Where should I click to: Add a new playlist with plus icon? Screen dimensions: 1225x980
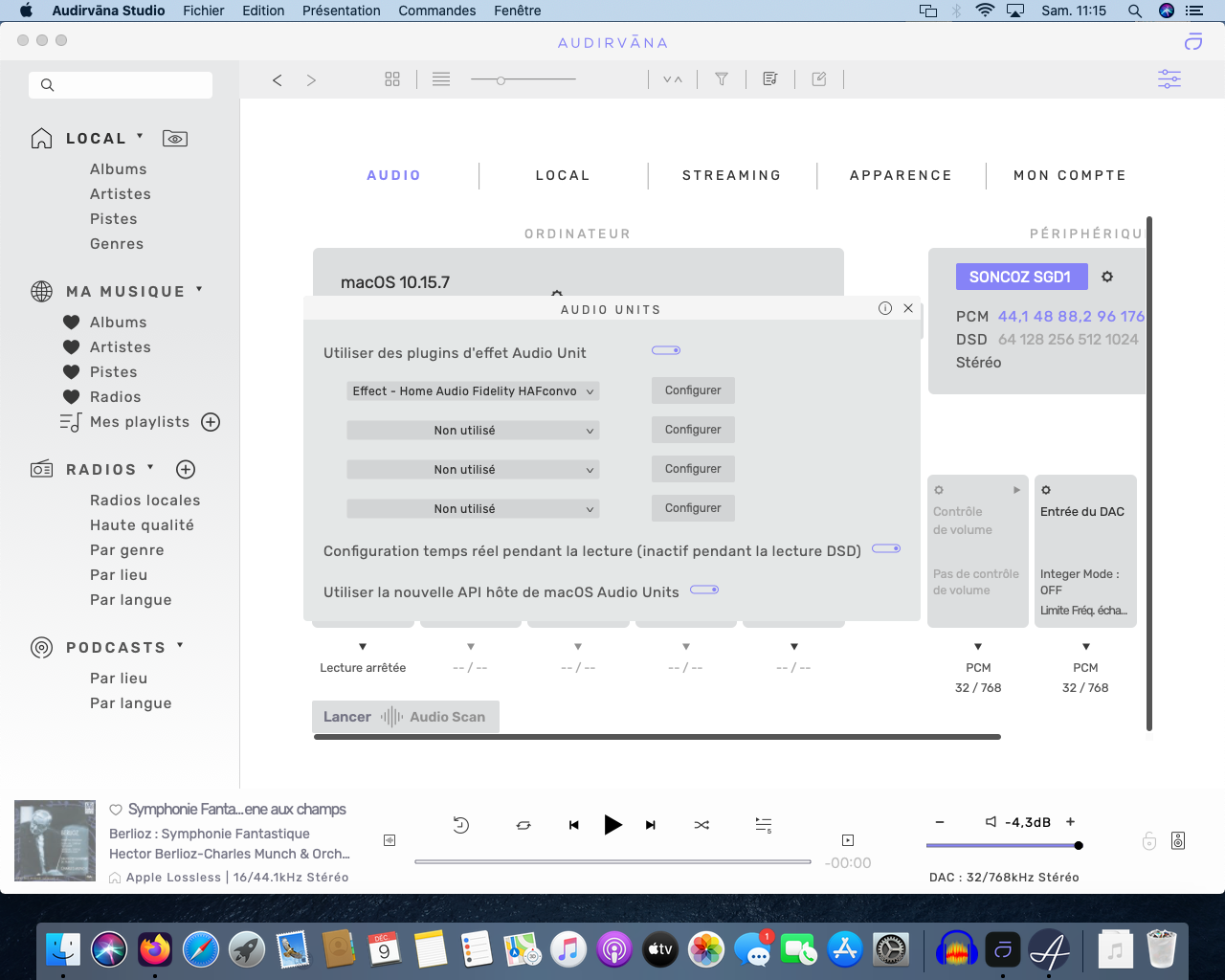(212, 422)
